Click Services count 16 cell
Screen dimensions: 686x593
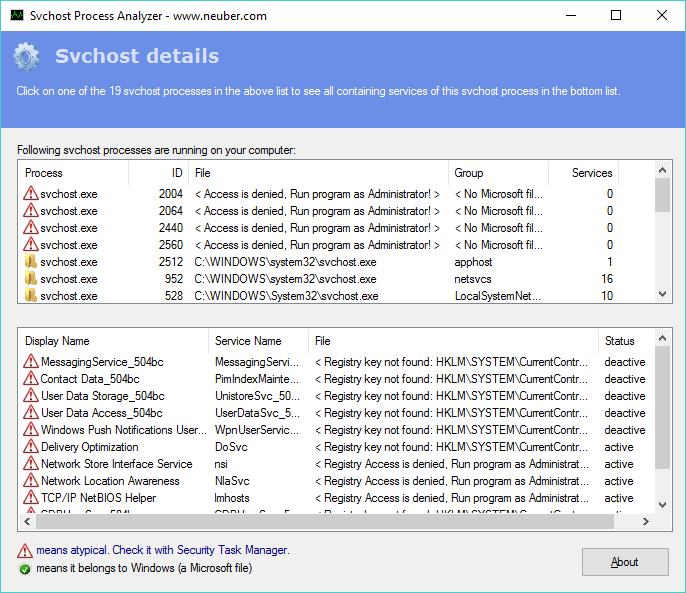[607, 279]
